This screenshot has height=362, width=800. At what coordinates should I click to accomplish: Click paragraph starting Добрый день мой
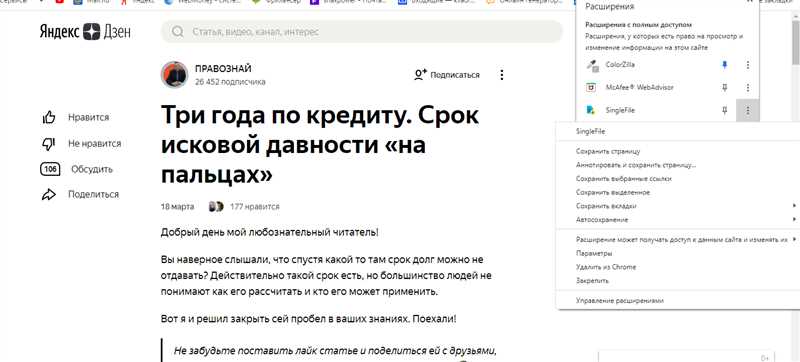pyautogui.click(x=269, y=232)
